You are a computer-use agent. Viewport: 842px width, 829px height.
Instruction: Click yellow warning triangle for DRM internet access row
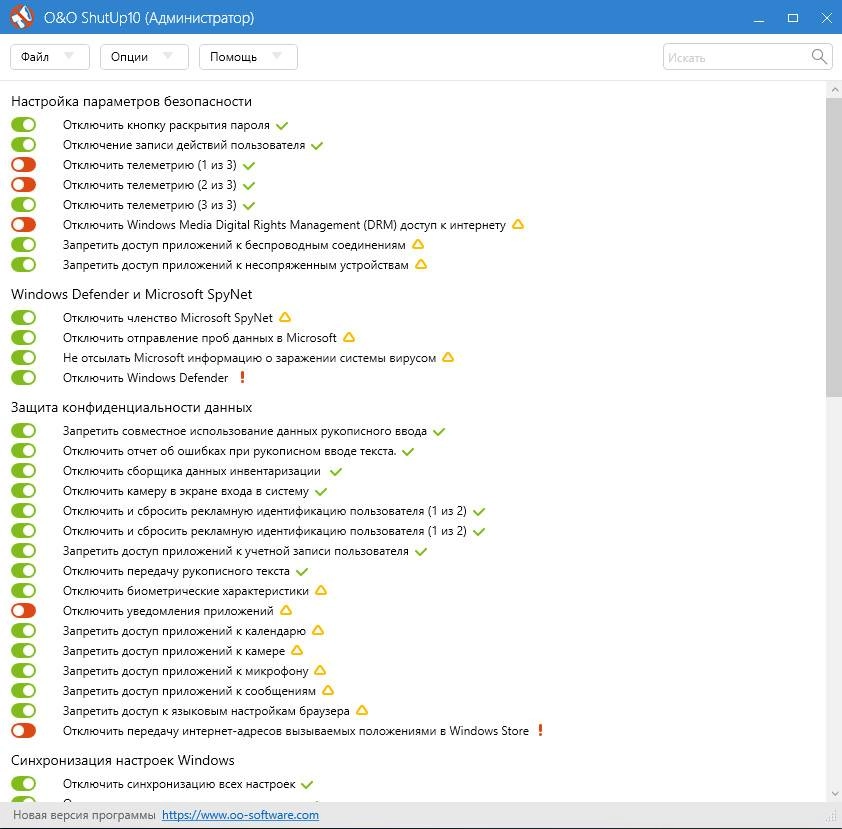[x=518, y=224]
